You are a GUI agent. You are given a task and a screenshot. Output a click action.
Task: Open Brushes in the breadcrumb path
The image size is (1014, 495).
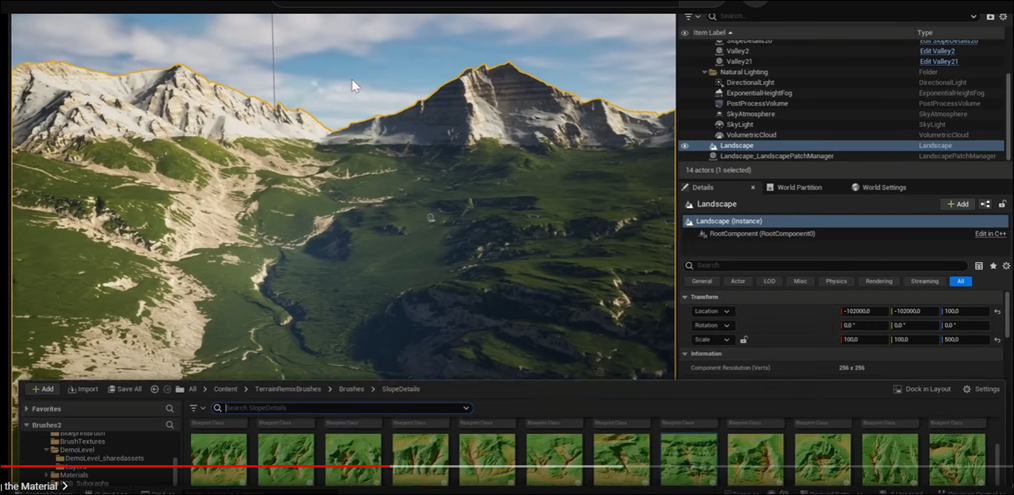click(351, 389)
